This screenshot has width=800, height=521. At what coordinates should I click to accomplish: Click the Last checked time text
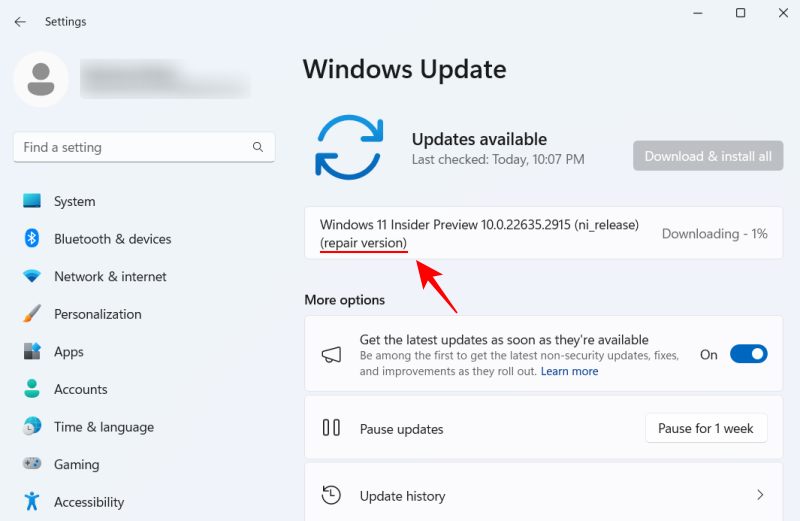coord(498,160)
